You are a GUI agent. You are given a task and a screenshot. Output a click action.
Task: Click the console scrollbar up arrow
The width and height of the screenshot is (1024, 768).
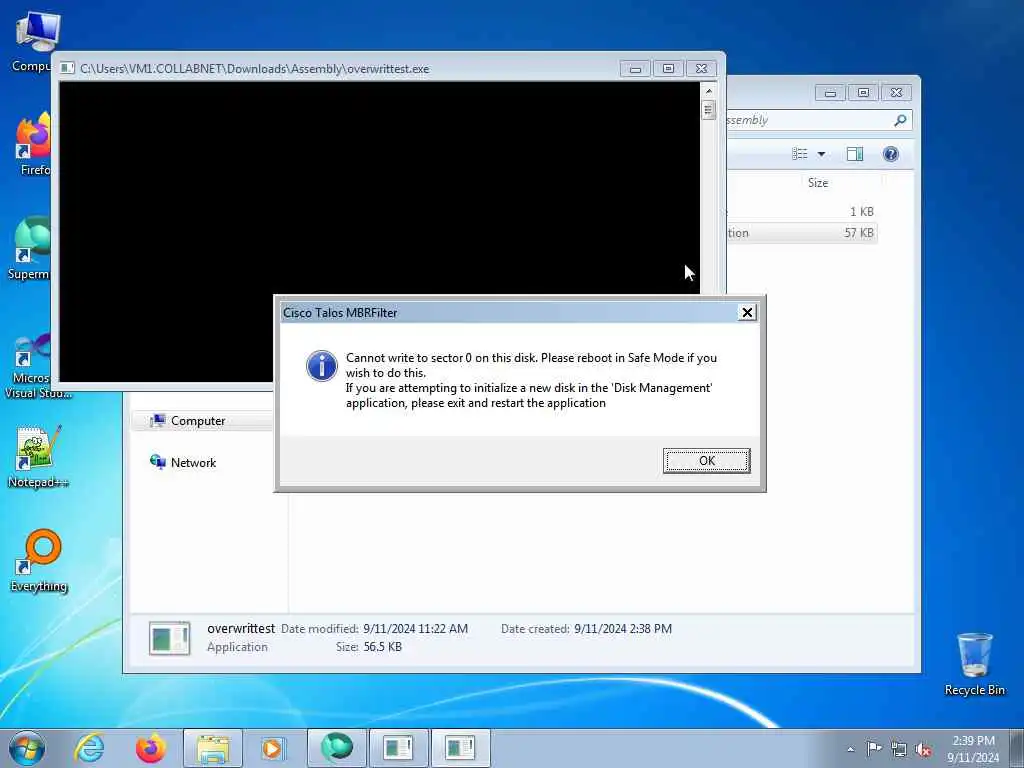[709, 91]
